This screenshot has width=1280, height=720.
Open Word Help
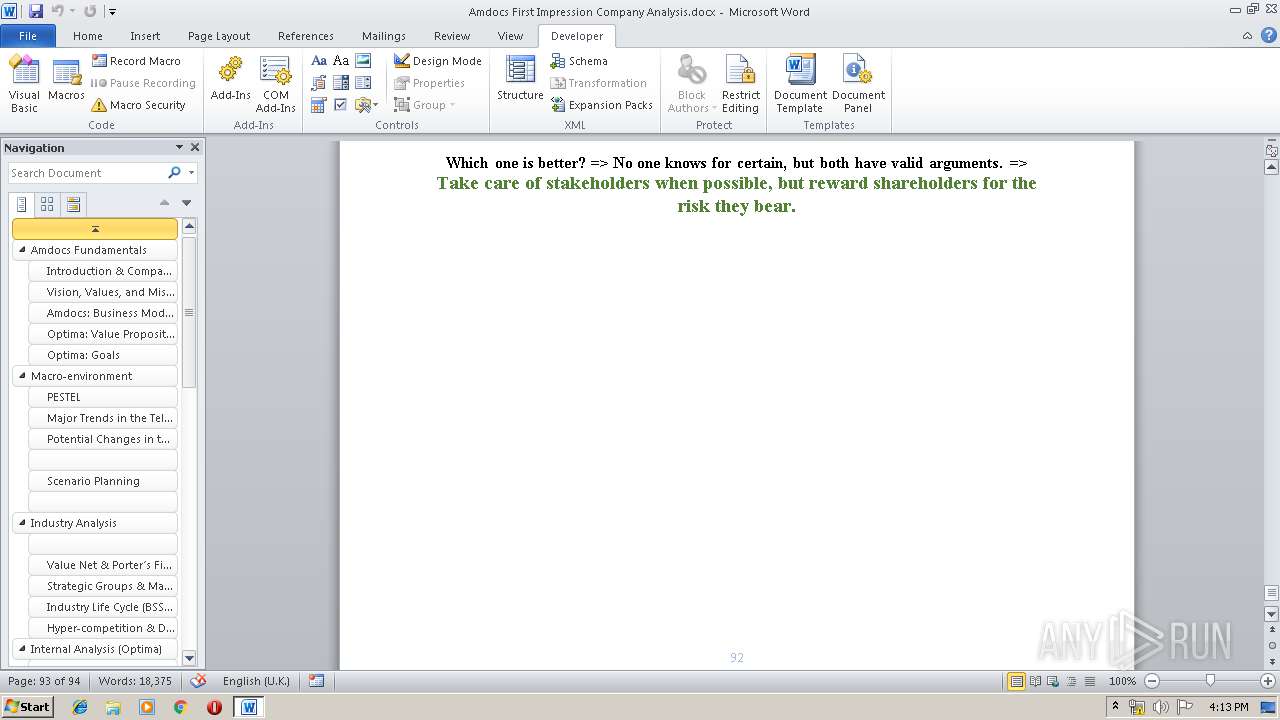coord(1268,35)
